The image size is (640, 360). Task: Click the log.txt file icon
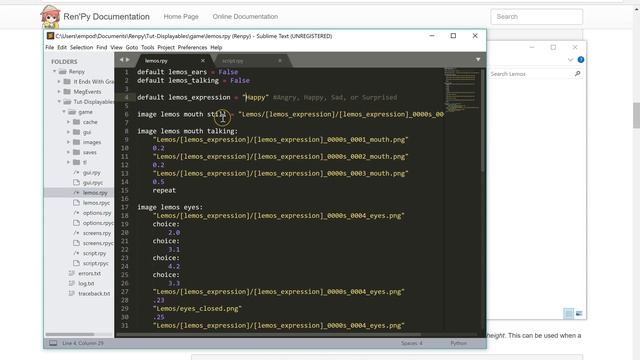point(71,283)
